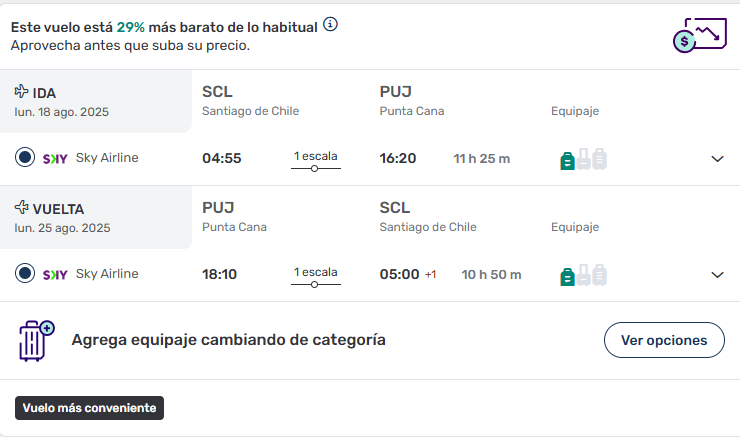740x437 pixels.
Task: Click the VUELTA return airplane icon
Action: tap(21, 207)
